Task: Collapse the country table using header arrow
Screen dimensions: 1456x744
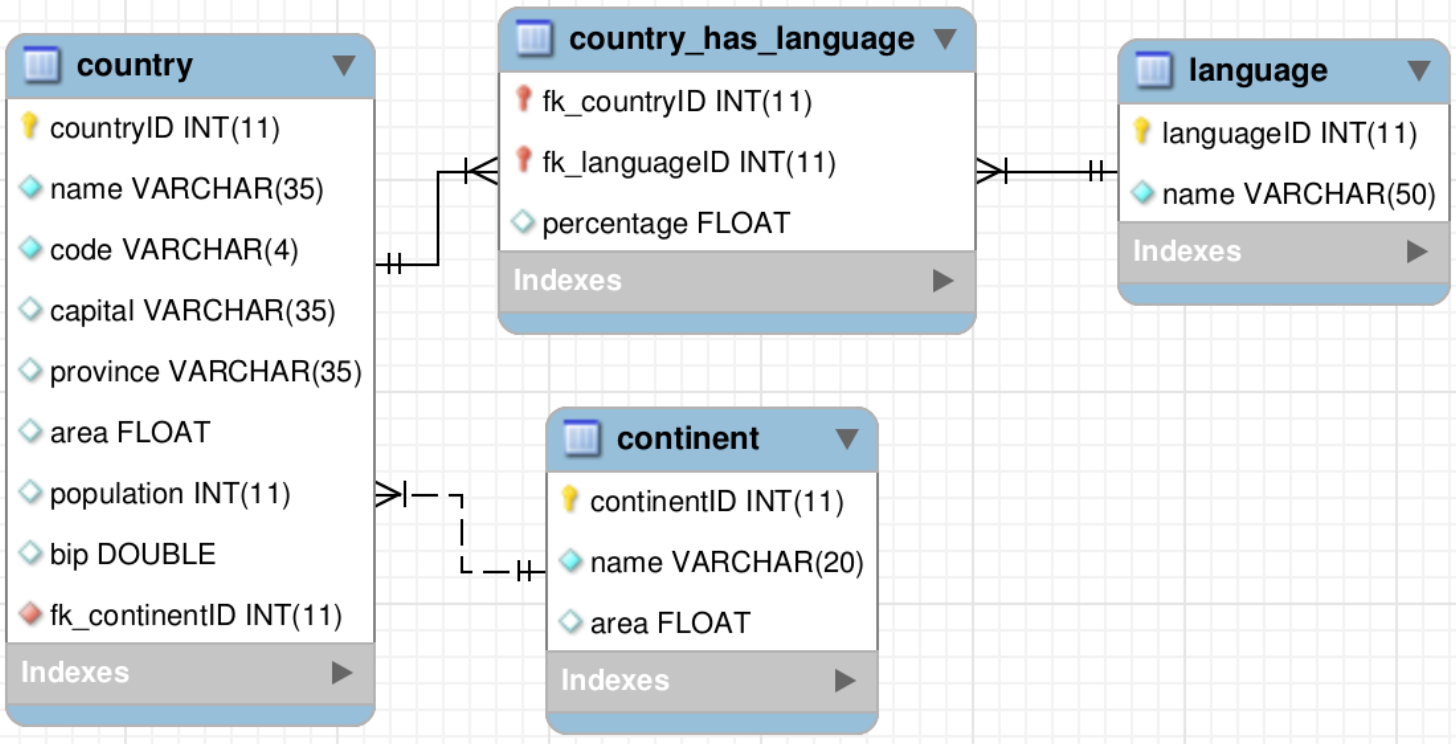Action: pos(343,66)
